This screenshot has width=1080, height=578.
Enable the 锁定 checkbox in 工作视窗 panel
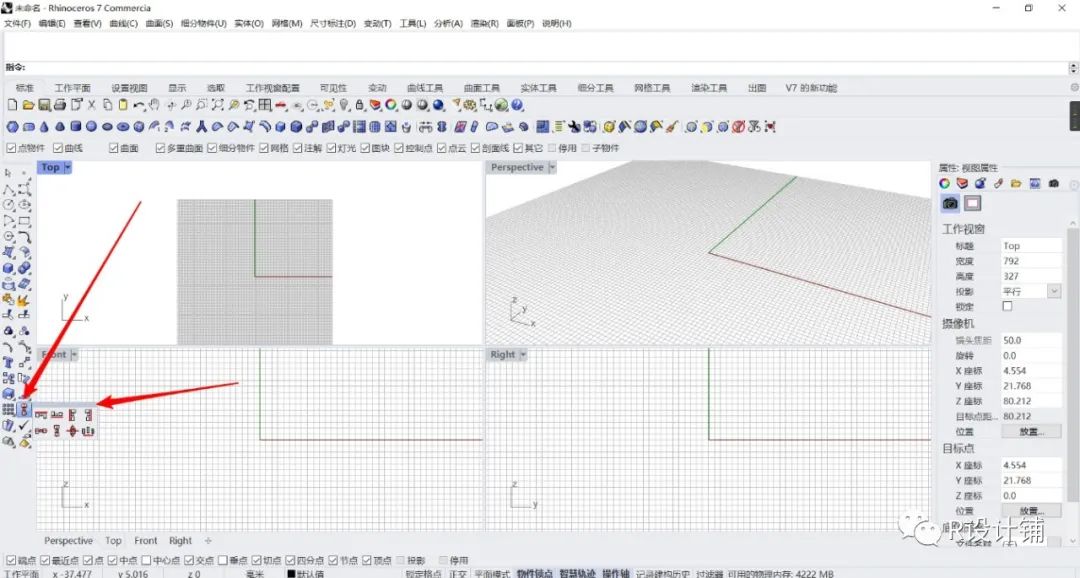pos(1008,305)
